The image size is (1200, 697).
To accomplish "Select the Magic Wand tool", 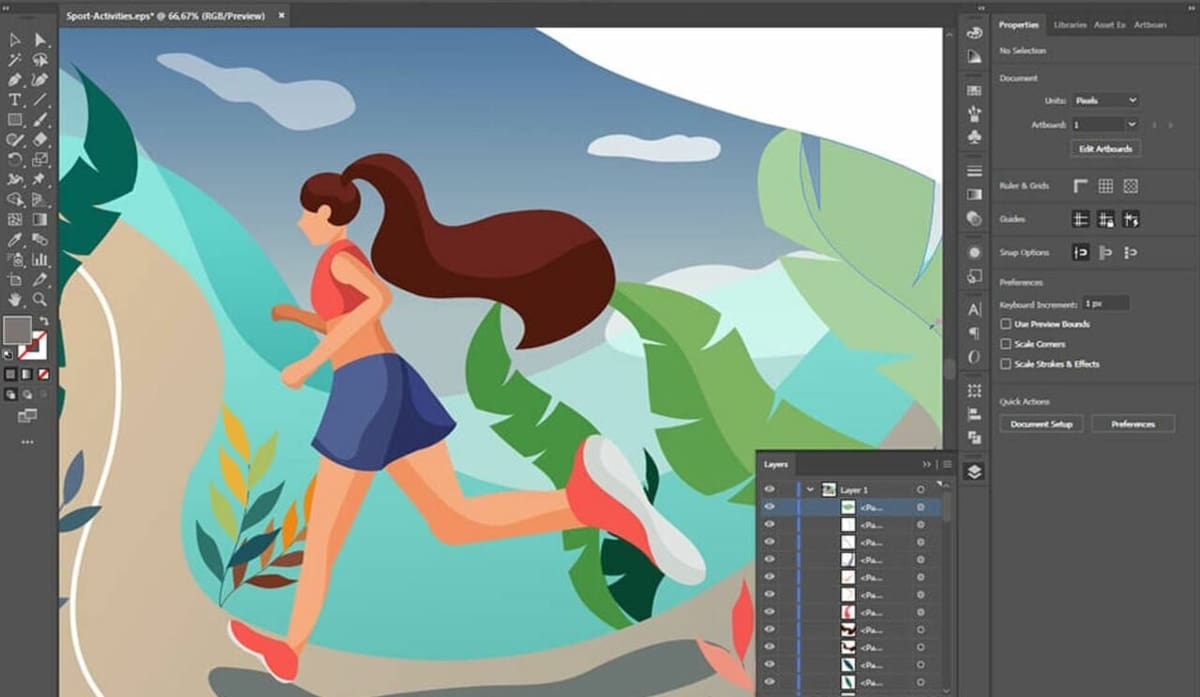I will (x=15, y=60).
